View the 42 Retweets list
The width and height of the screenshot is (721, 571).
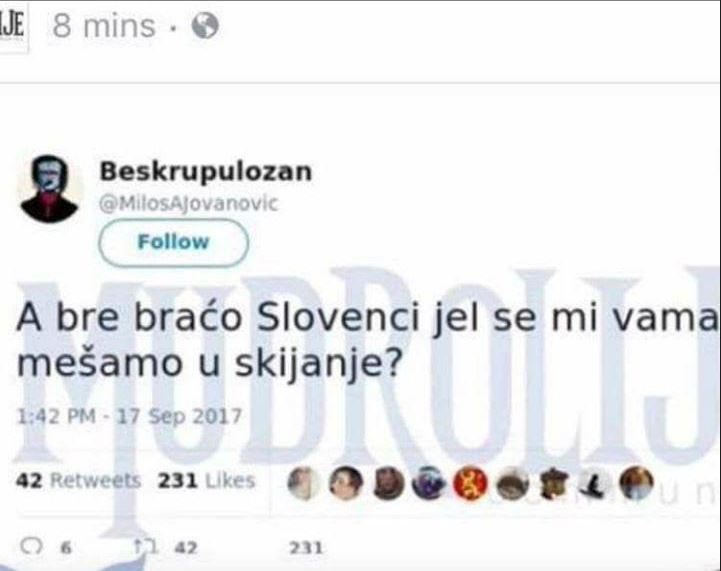(x=78, y=480)
